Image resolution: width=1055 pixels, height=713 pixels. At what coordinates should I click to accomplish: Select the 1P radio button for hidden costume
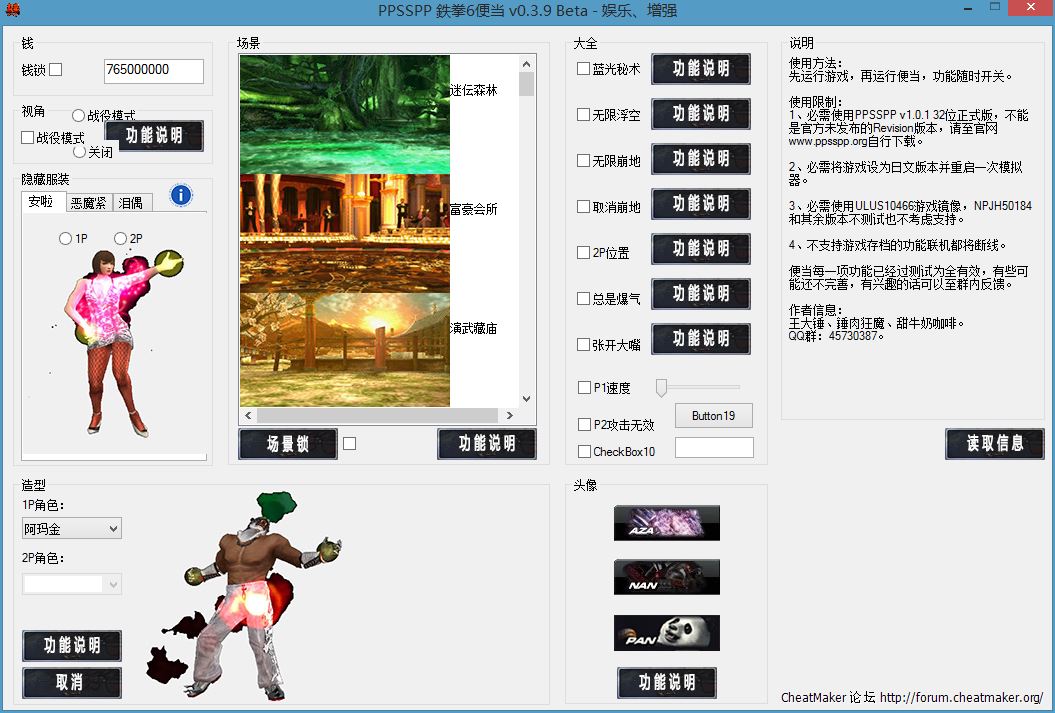click(x=66, y=239)
